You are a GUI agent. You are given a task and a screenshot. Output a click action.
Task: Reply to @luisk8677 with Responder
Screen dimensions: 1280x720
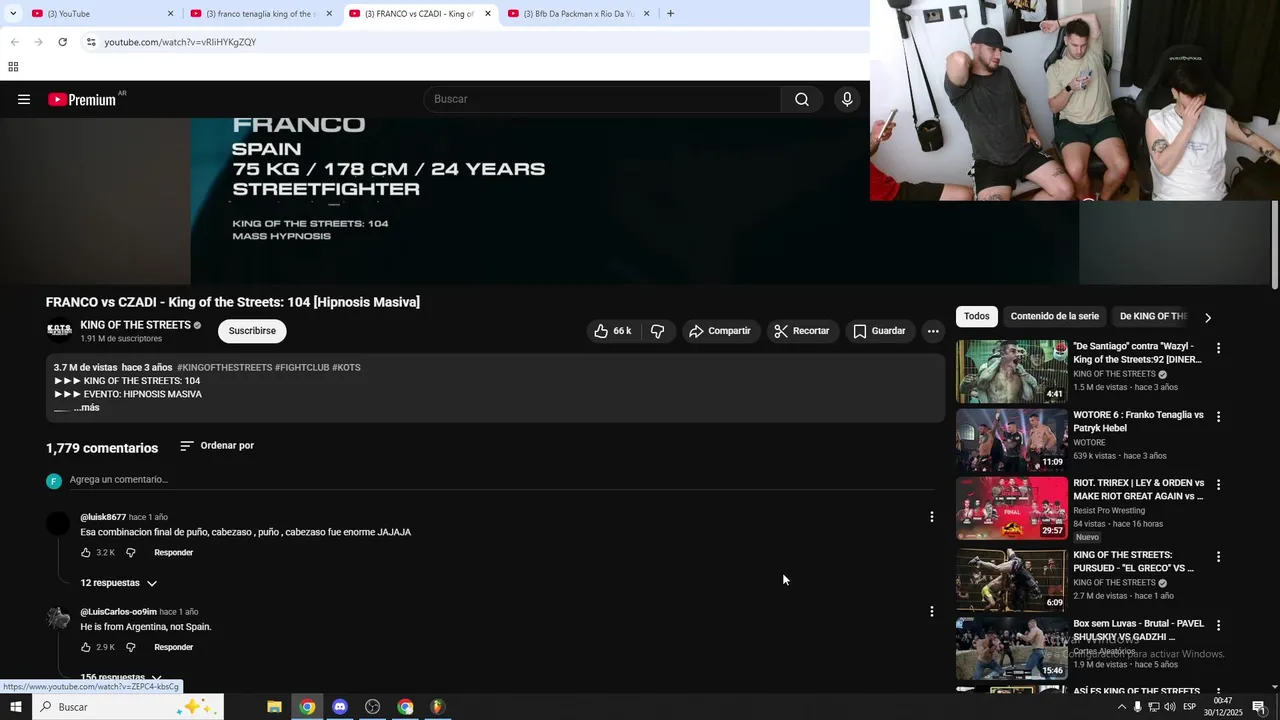pyautogui.click(x=173, y=553)
